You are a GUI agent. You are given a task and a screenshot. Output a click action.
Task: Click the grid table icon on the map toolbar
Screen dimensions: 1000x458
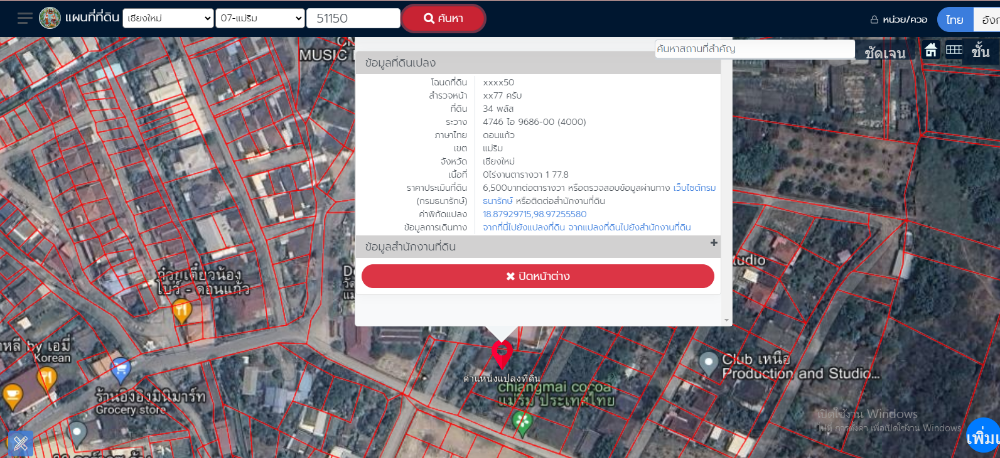(x=953, y=50)
